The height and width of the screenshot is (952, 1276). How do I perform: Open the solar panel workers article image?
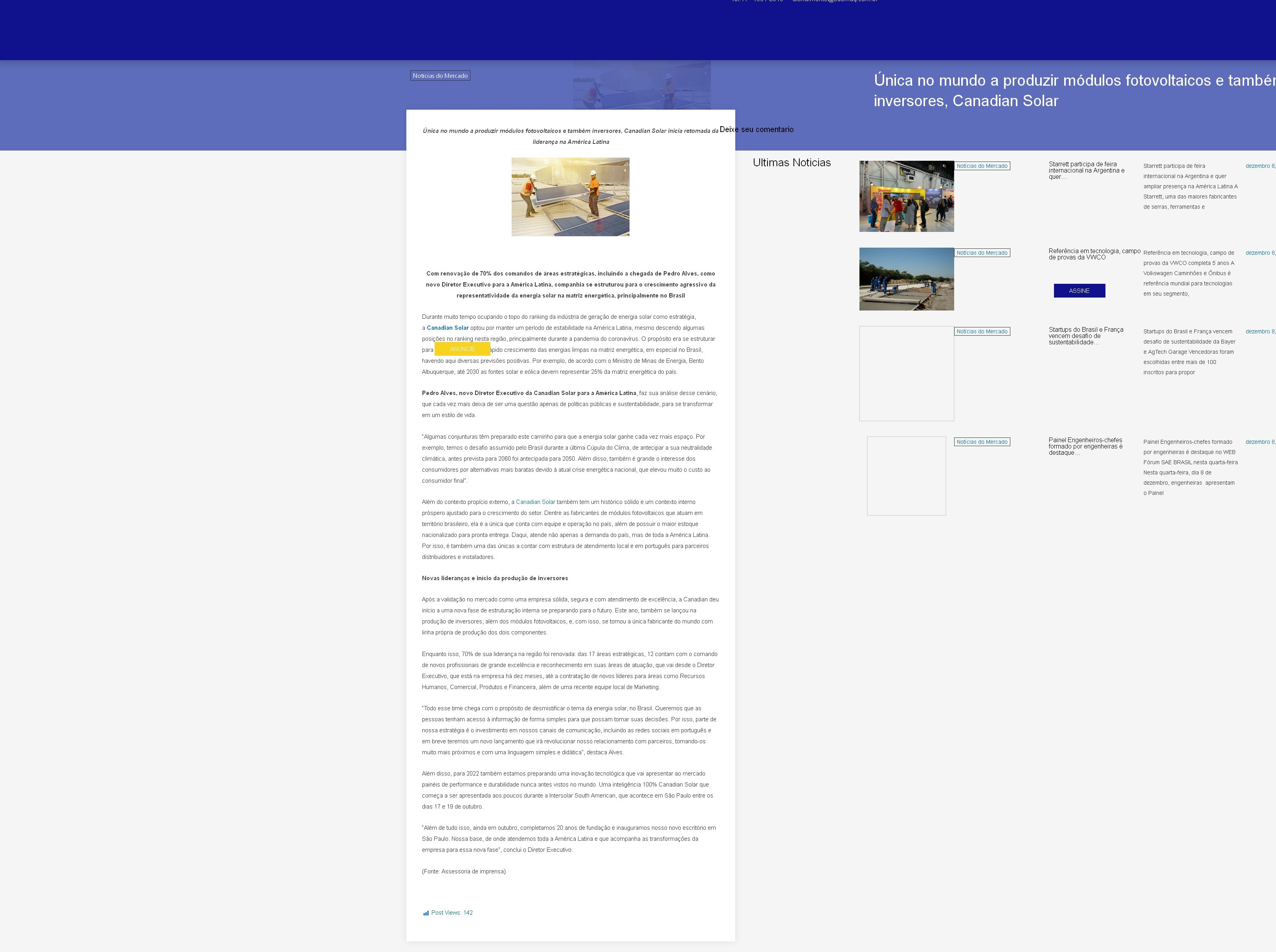(570, 197)
